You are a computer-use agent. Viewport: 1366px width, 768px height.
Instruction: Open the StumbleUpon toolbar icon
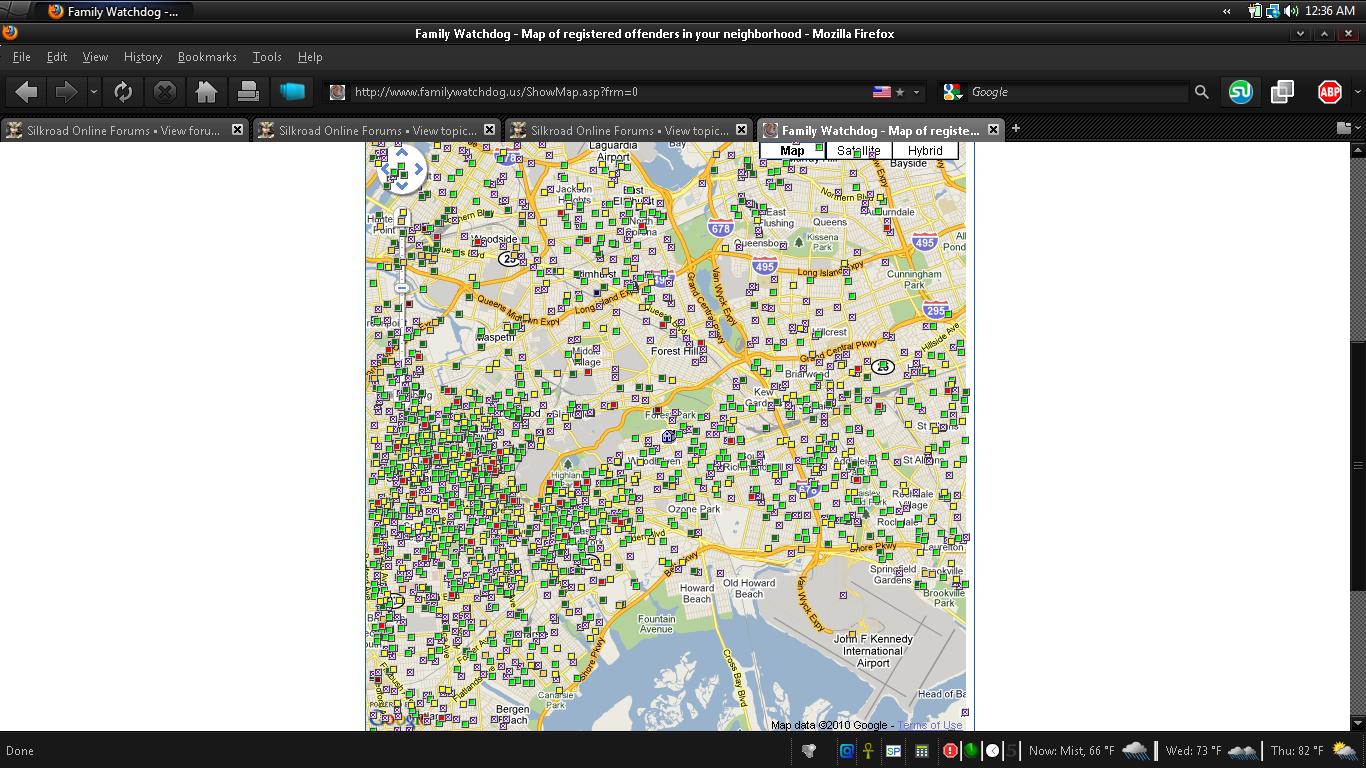[1240, 92]
